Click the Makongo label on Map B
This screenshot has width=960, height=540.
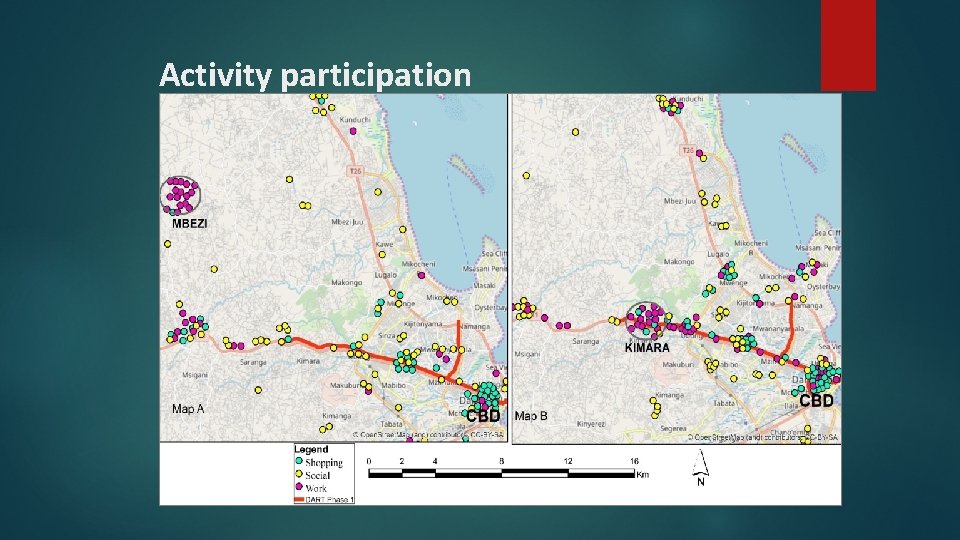click(679, 262)
